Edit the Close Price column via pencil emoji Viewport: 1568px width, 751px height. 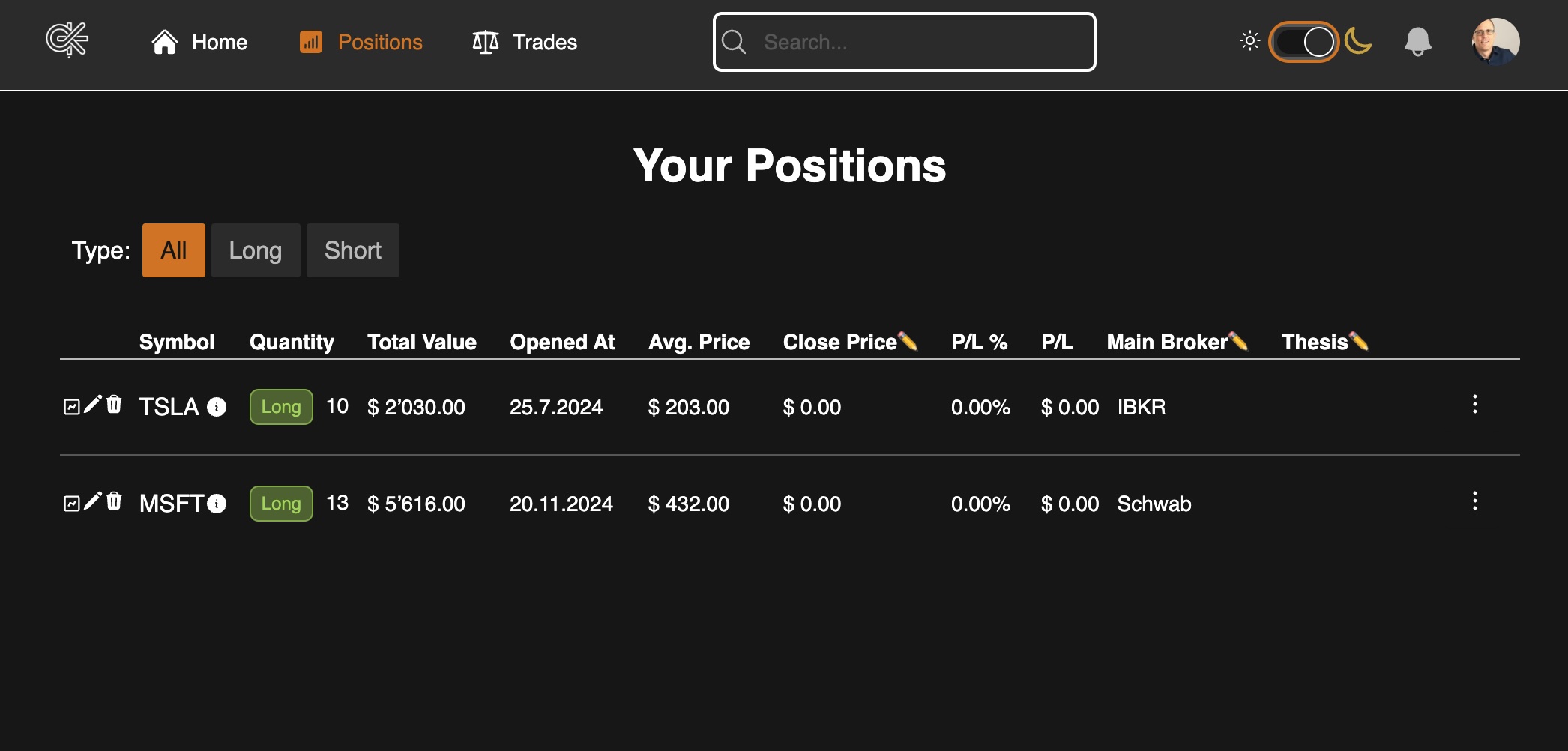click(909, 341)
